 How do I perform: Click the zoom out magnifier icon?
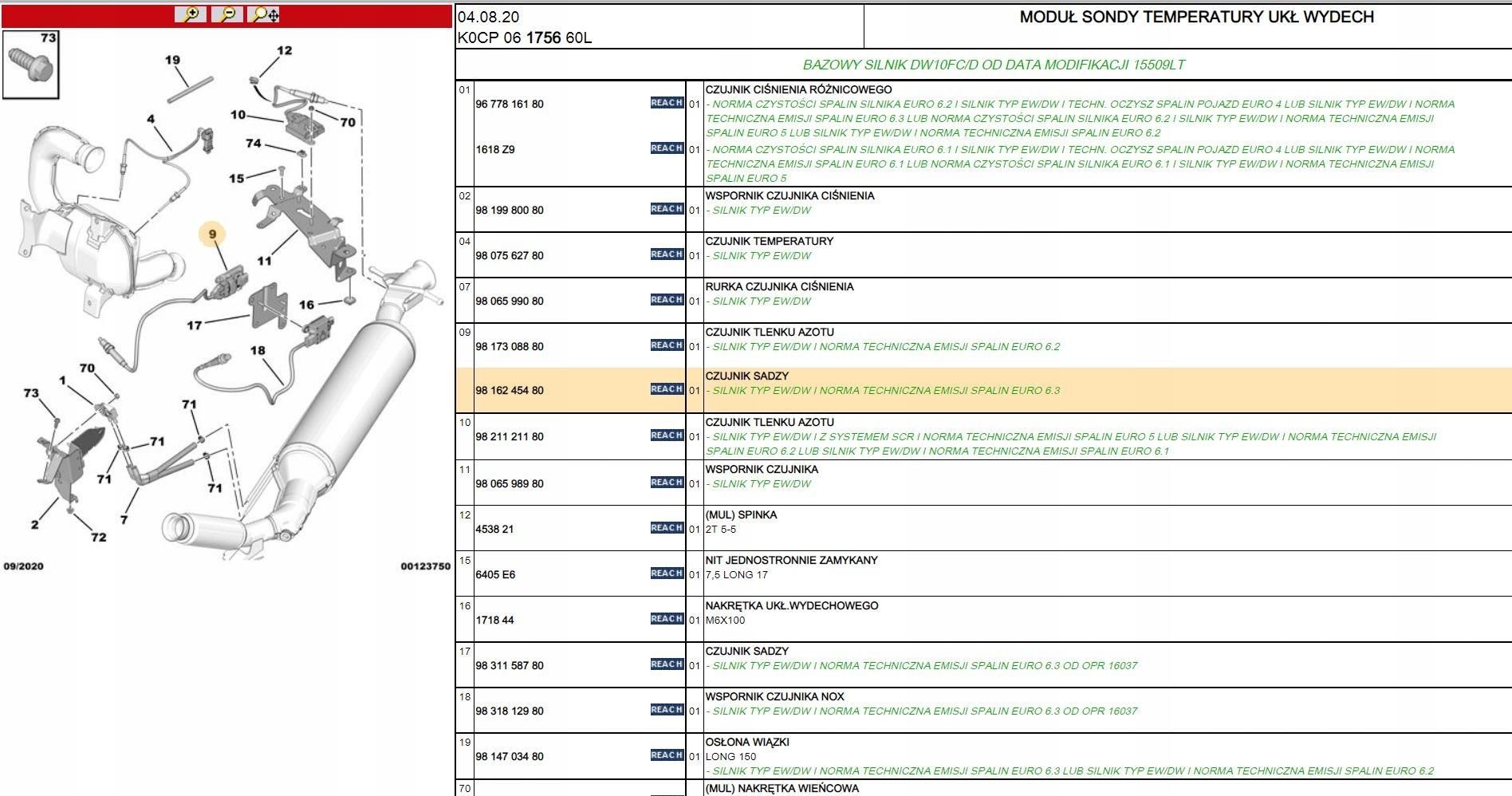coord(228,14)
